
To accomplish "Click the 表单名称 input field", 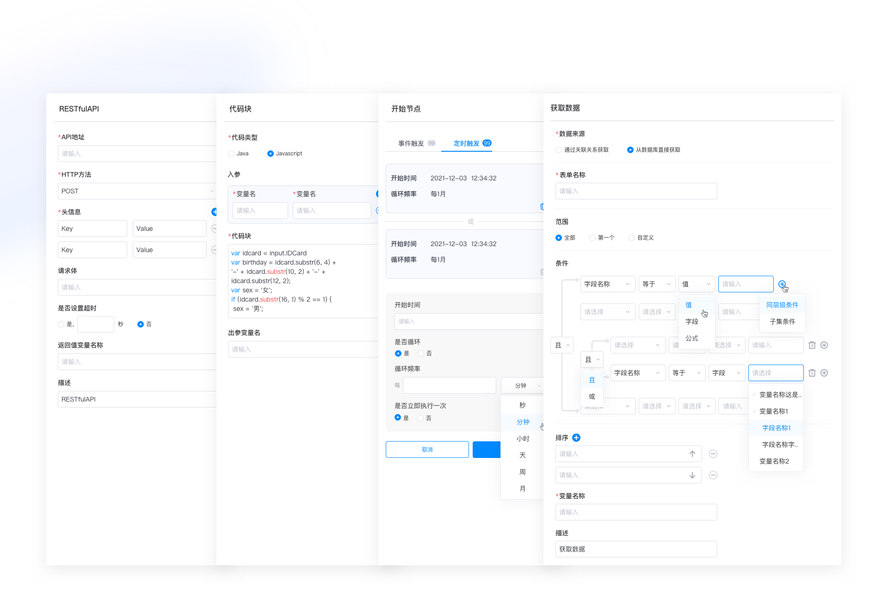I will [x=636, y=191].
